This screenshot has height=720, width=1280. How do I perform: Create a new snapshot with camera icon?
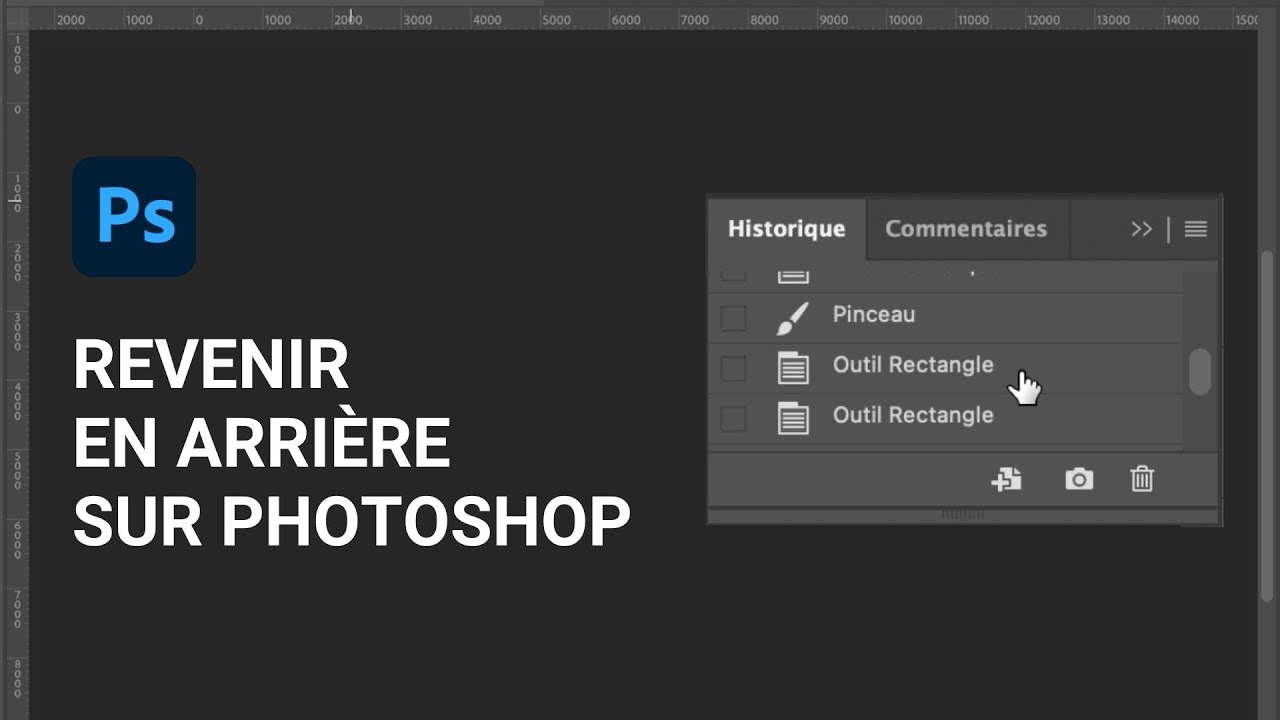(1079, 479)
